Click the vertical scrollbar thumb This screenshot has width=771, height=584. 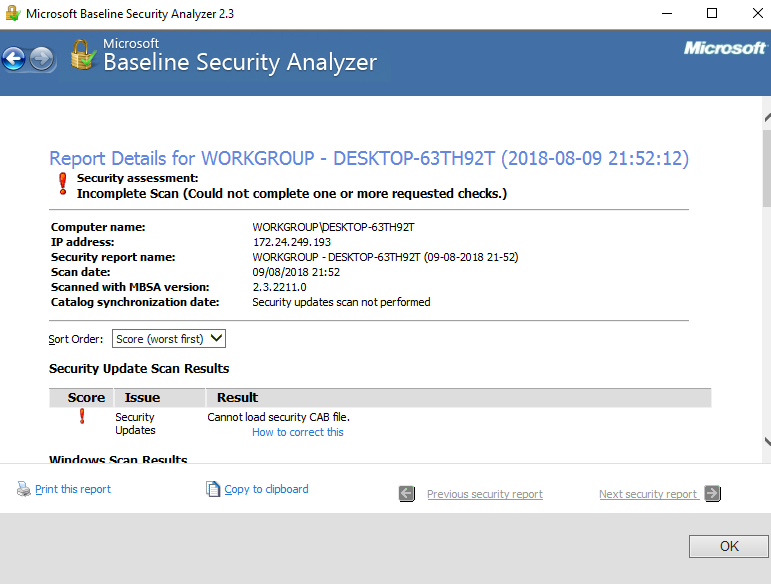pos(767,168)
